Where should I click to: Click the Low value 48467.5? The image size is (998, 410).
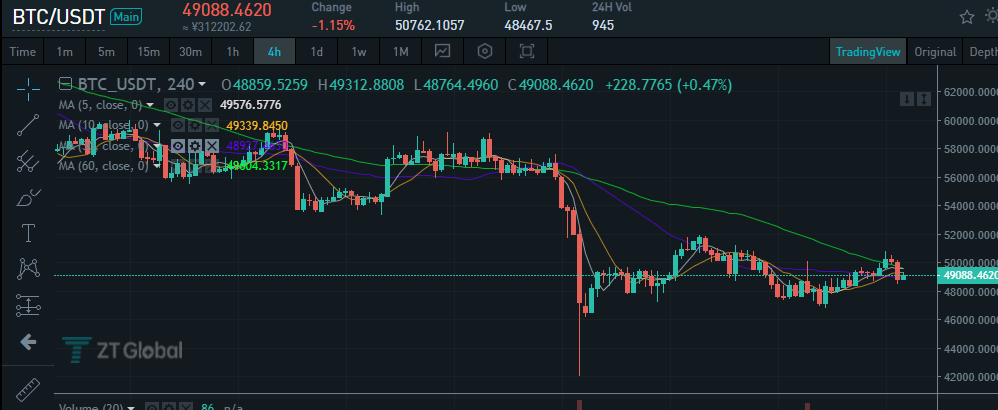[528, 25]
